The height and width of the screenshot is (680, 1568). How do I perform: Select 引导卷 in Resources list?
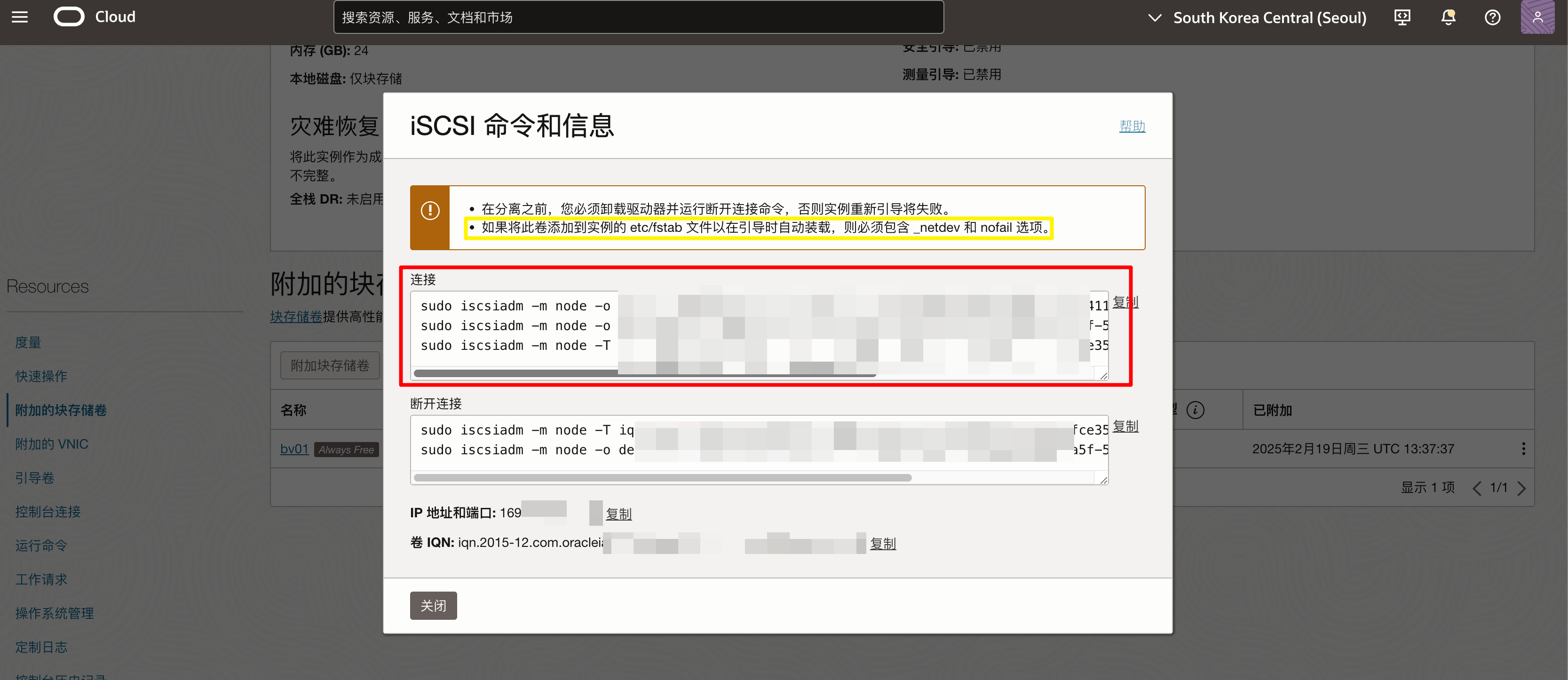(35, 478)
